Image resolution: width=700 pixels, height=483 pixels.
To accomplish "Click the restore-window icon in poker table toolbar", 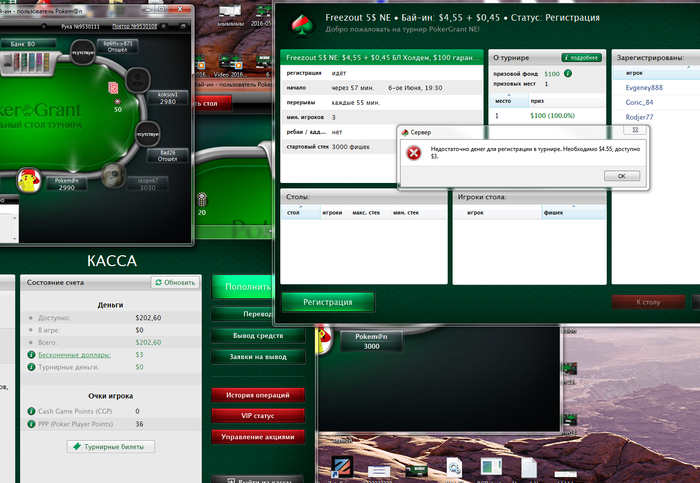I will pyautogui.click(x=183, y=26).
